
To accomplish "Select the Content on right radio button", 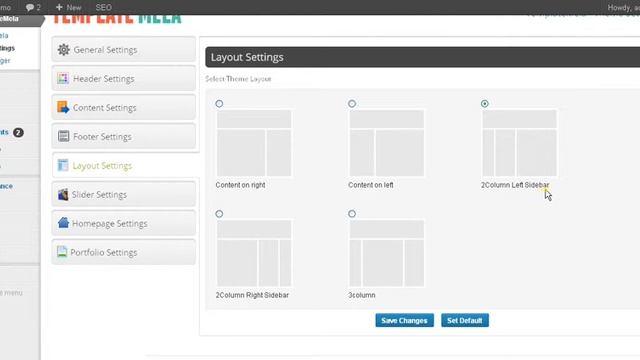I will point(219,104).
